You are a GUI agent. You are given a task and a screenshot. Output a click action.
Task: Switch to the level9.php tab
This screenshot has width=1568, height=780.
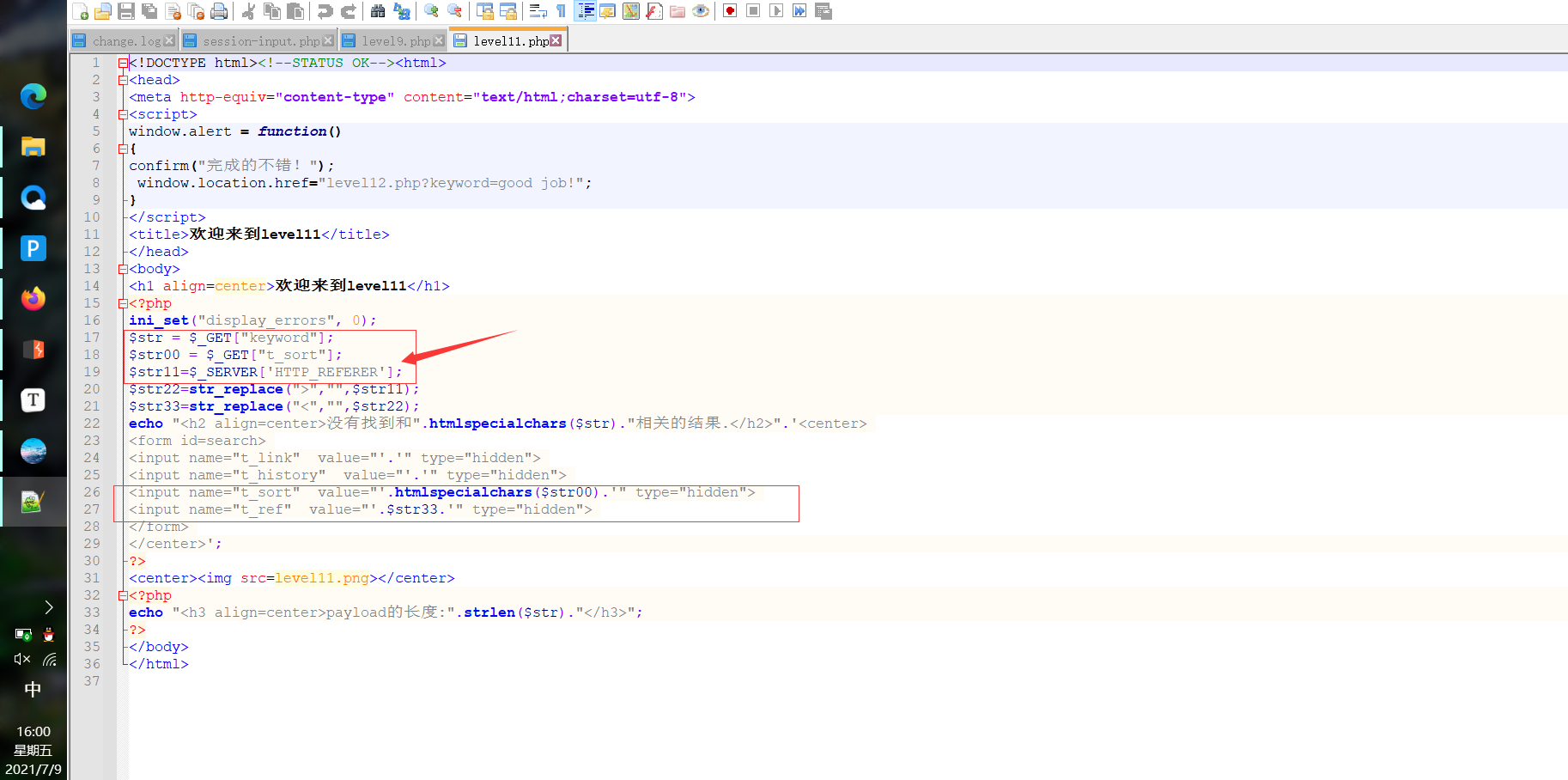coord(393,40)
